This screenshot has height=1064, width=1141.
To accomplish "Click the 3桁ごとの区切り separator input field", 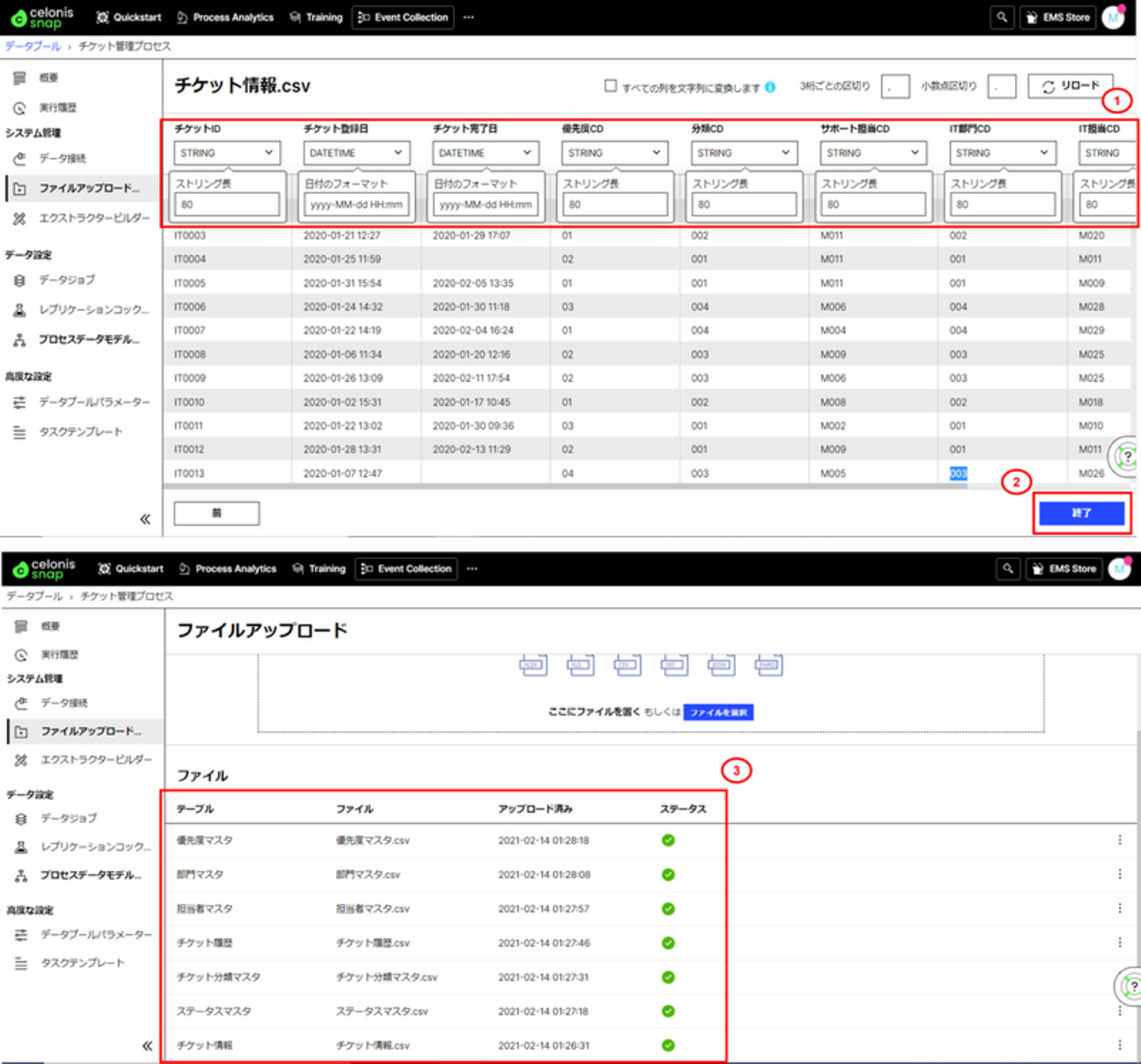I will point(895,86).
